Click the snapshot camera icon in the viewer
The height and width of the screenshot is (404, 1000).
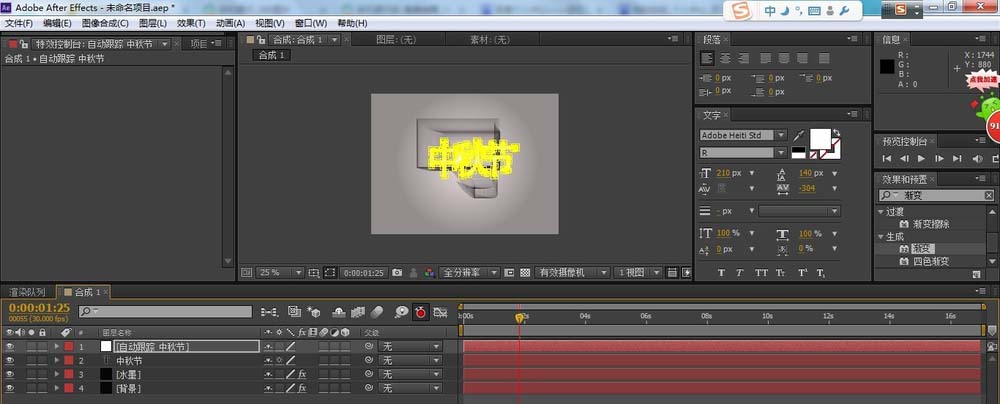[397, 272]
